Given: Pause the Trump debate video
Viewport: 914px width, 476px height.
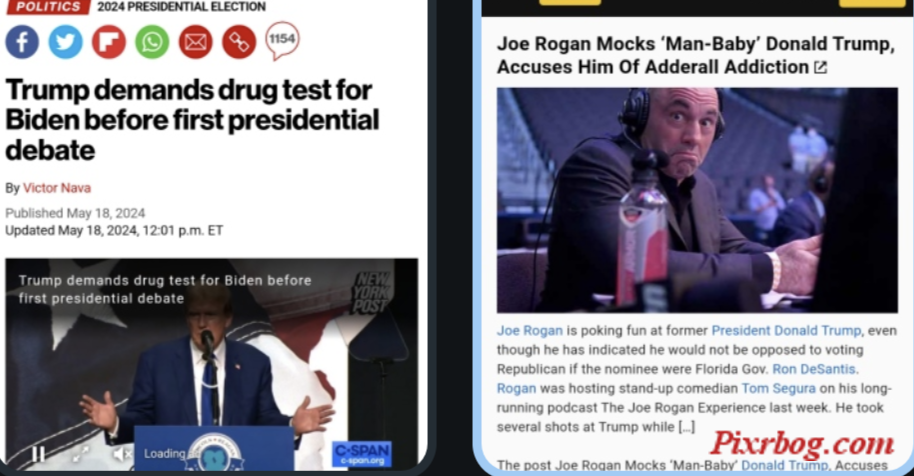Looking at the screenshot, I should (x=38, y=454).
